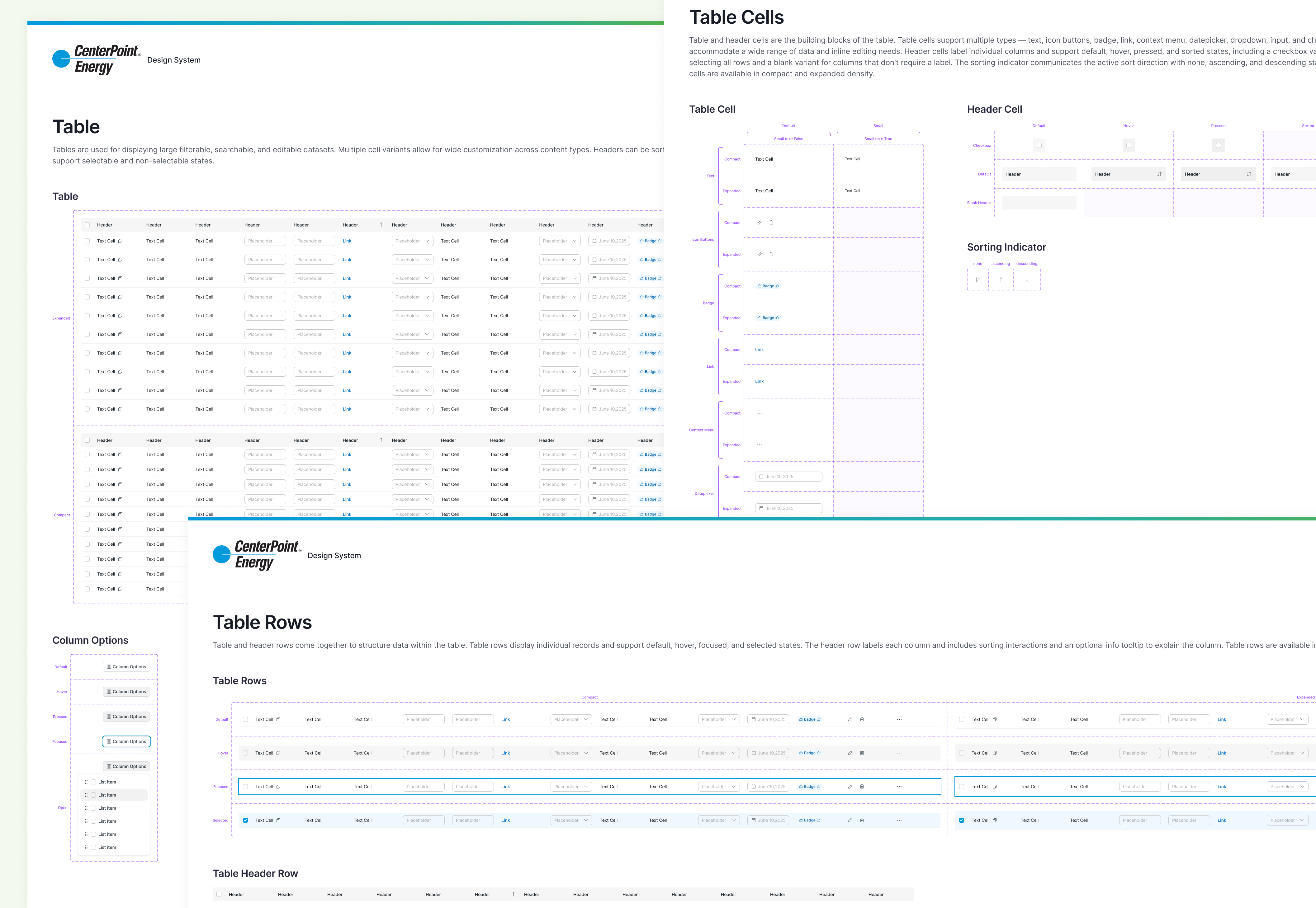The image size is (1316, 908).
Task: Uncheck the checkbox in the Selected compact table row
Action: pos(245,821)
